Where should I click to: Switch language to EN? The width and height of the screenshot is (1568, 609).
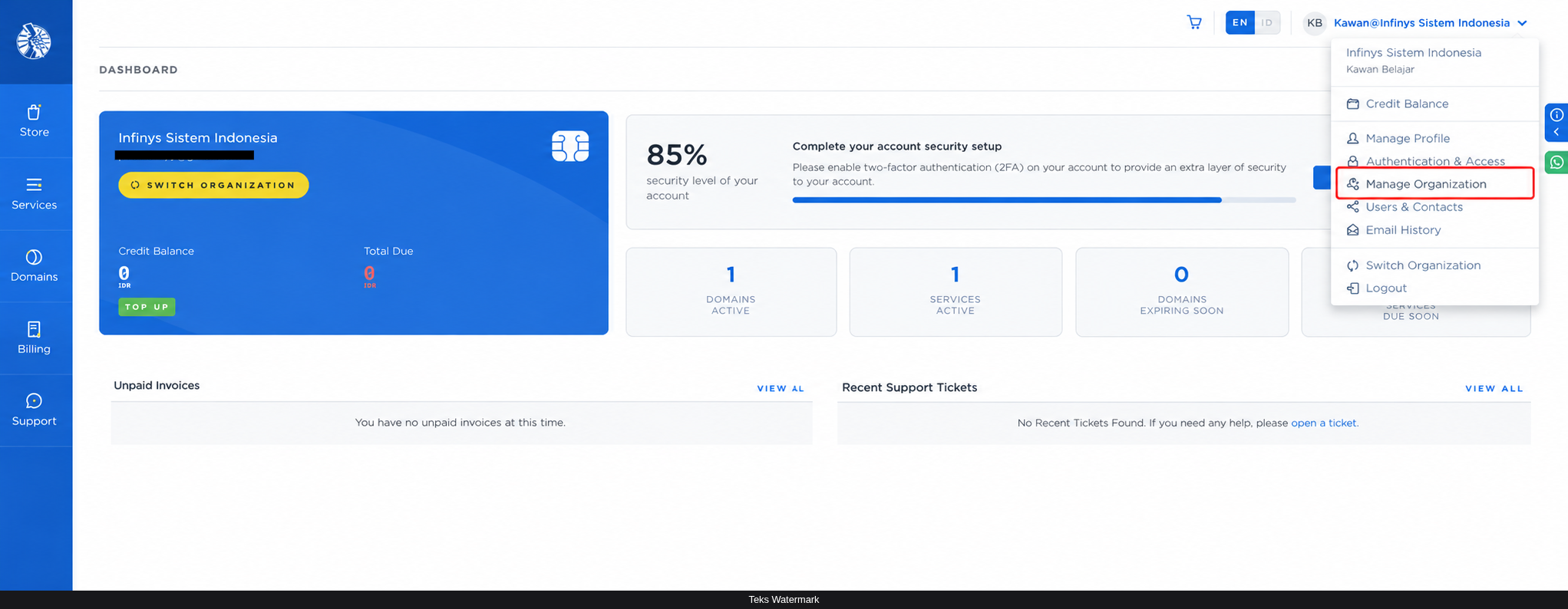coord(1240,22)
